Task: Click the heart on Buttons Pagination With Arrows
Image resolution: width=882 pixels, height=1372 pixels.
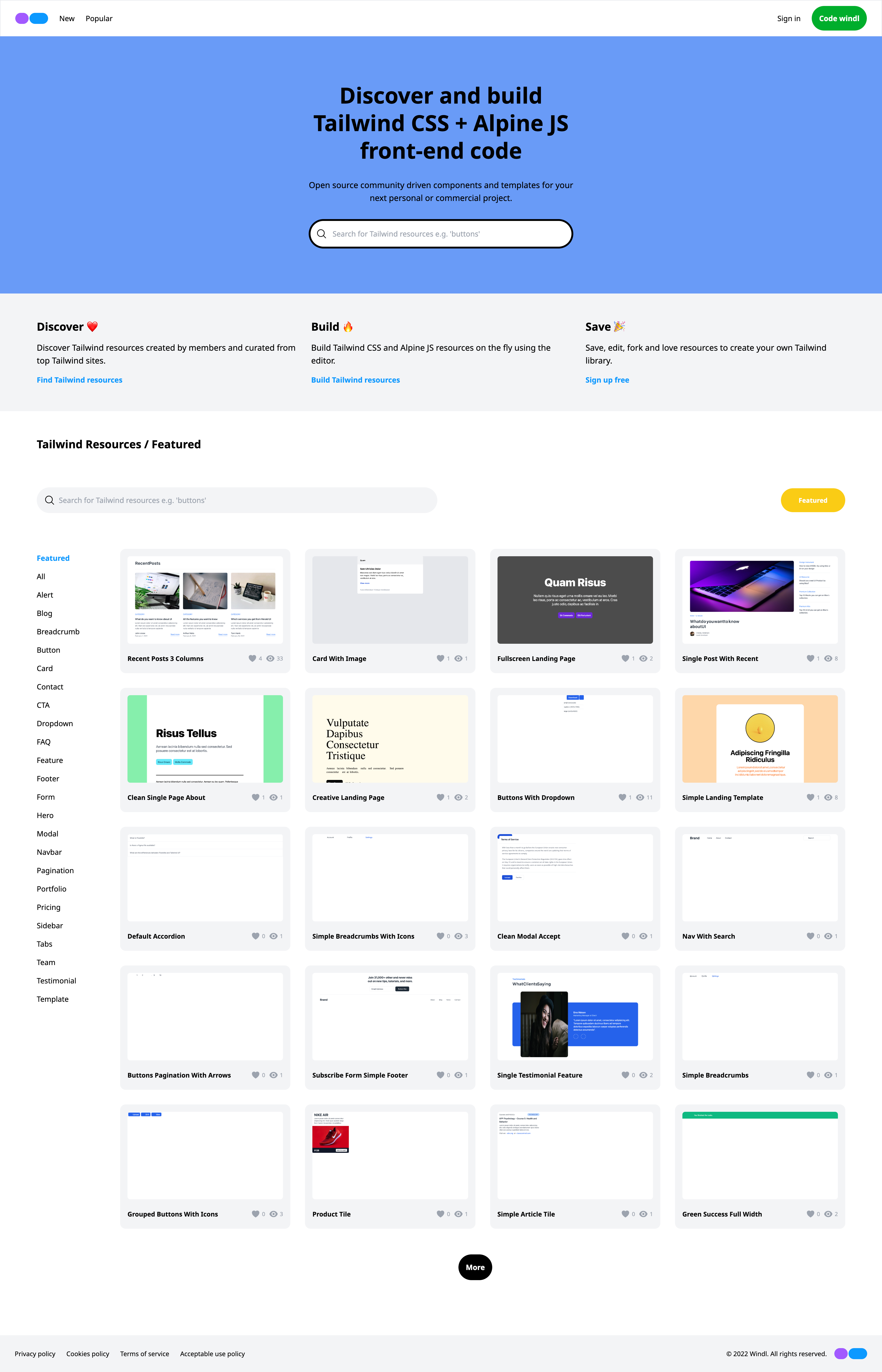Action: [x=255, y=1075]
